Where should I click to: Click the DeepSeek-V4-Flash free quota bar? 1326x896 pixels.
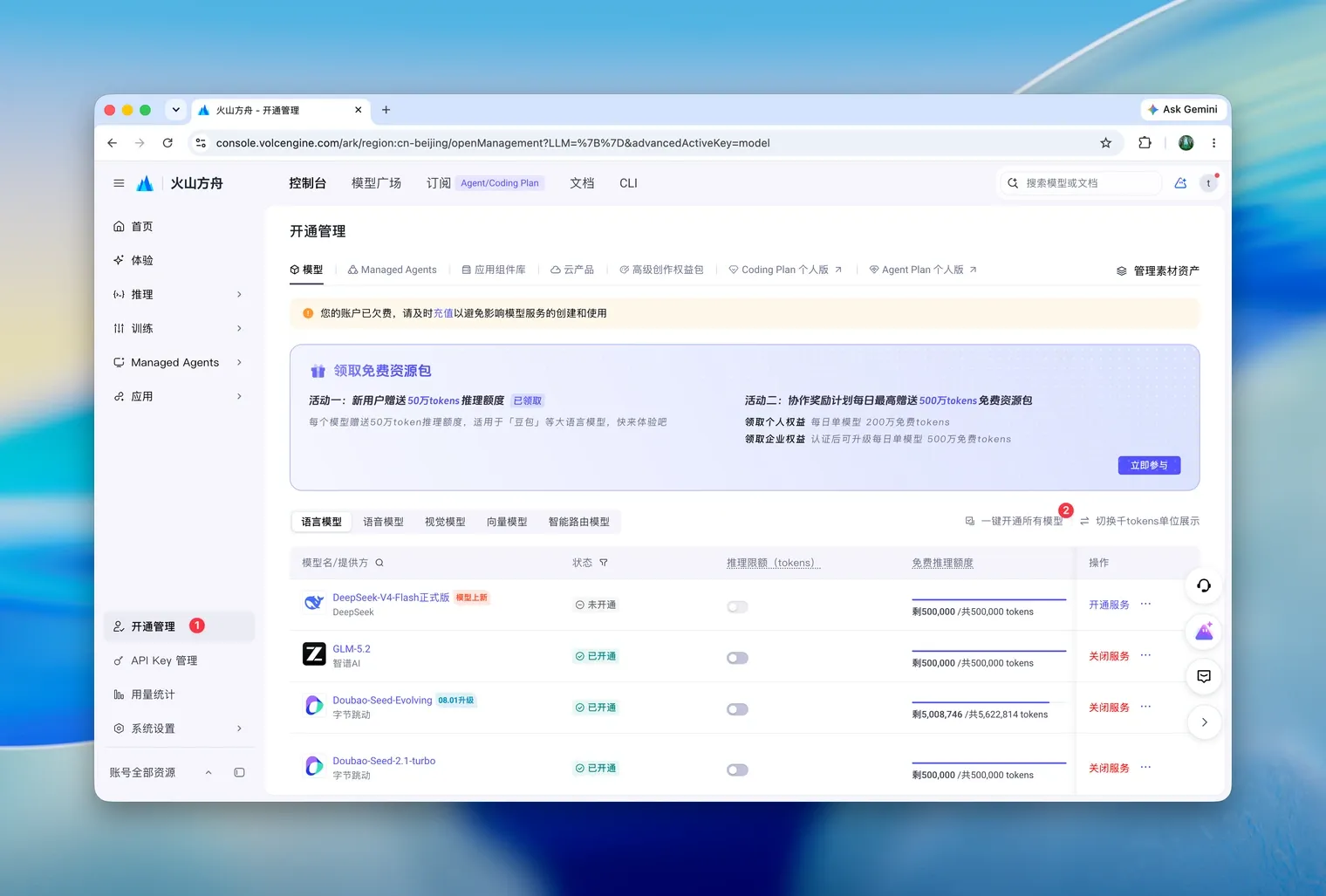(x=989, y=599)
